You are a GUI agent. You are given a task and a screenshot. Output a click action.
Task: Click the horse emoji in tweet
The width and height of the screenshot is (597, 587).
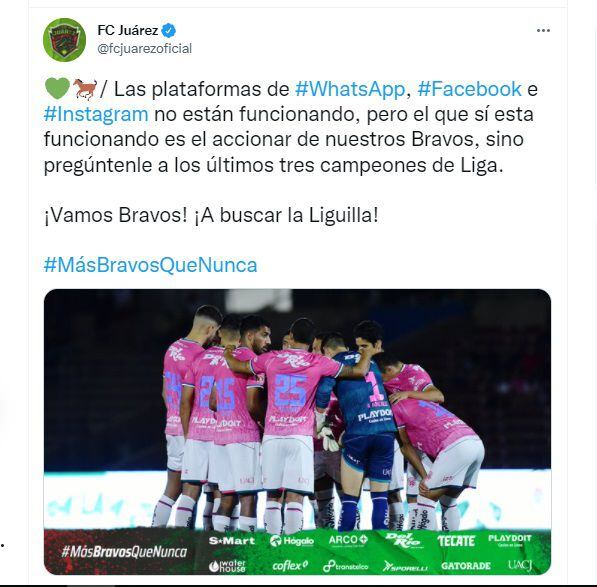[85, 89]
